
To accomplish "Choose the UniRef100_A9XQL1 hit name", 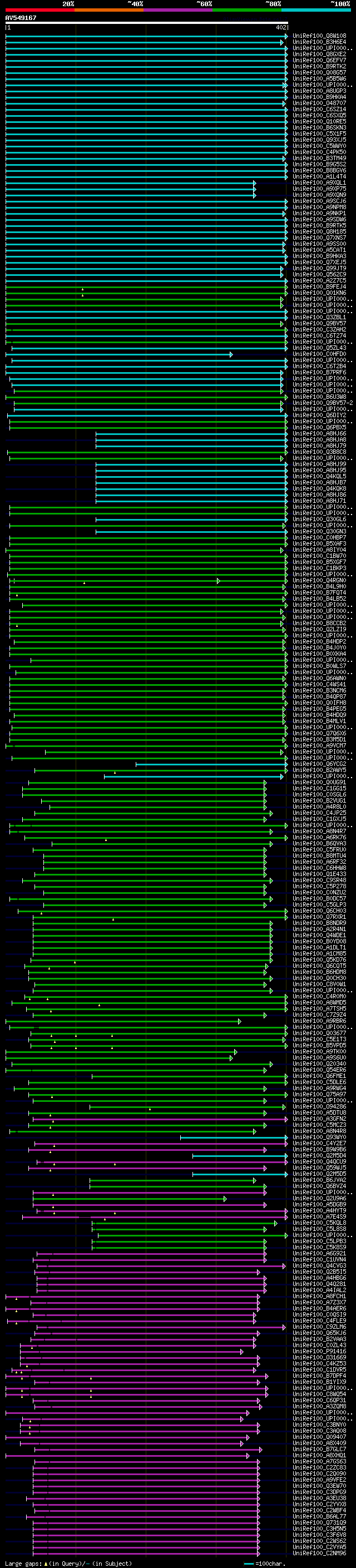I will click(x=319, y=182).
